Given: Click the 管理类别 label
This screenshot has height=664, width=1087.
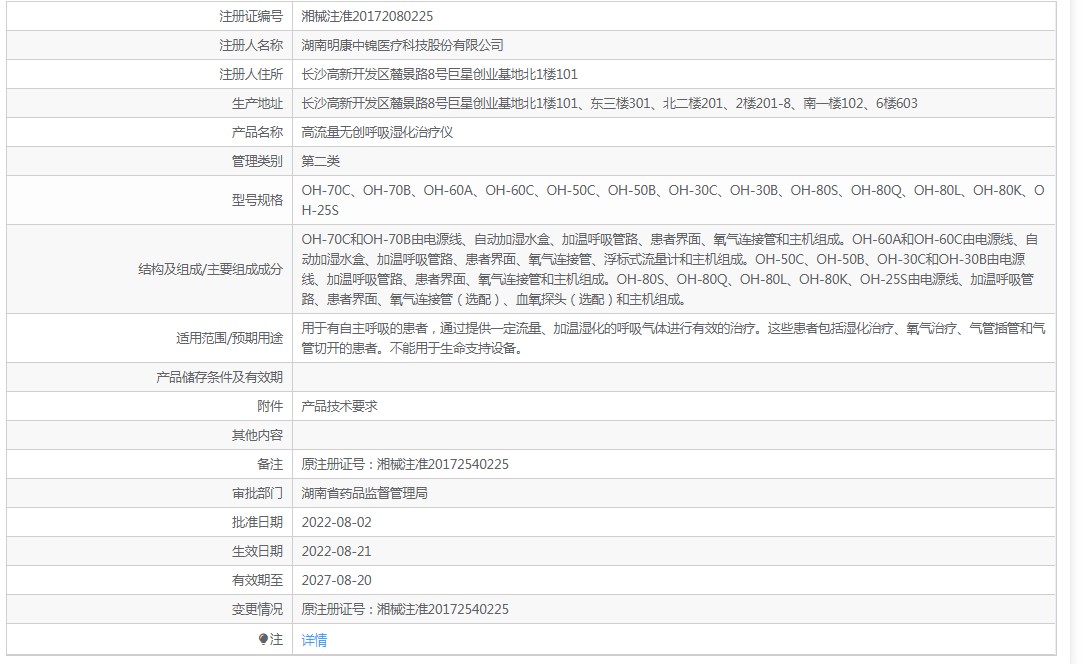Looking at the screenshot, I should pos(257,161).
